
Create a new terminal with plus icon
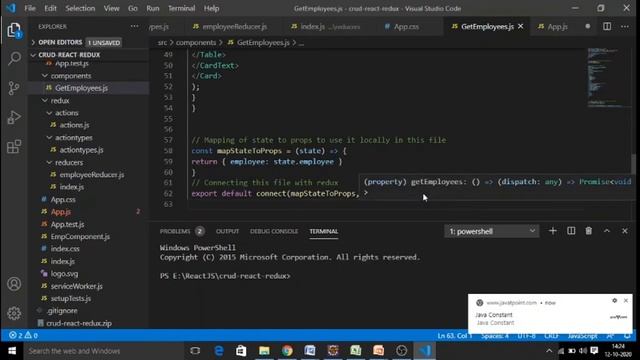[x=553, y=231]
